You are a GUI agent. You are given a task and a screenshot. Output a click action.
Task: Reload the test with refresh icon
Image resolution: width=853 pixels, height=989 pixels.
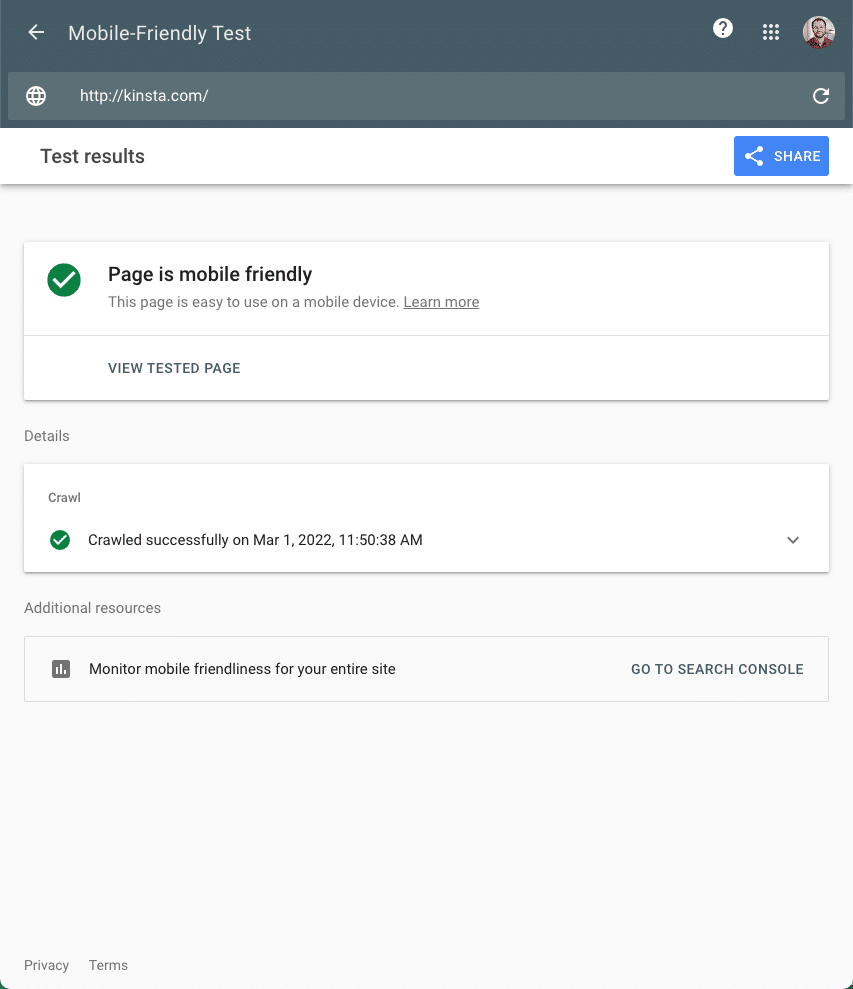(x=821, y=96)
